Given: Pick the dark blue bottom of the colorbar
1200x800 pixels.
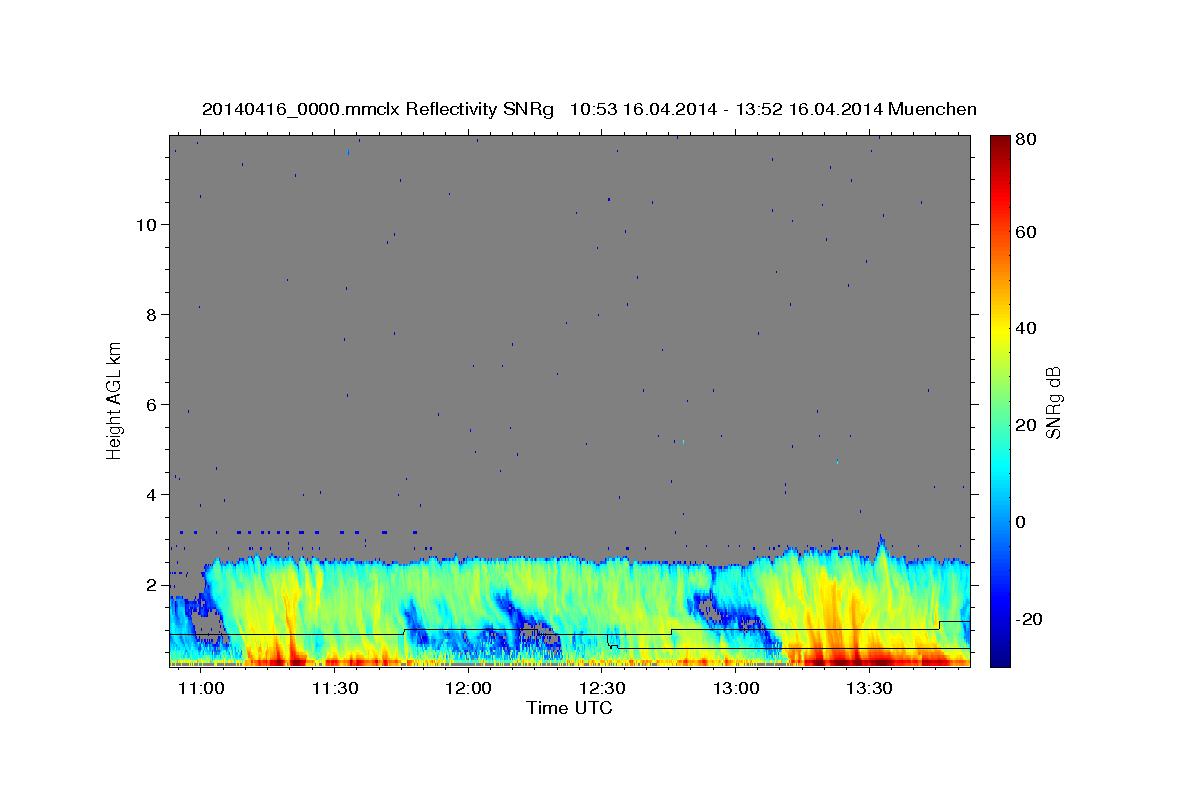Looking at the screenshot, I should (x=999, y=655).
